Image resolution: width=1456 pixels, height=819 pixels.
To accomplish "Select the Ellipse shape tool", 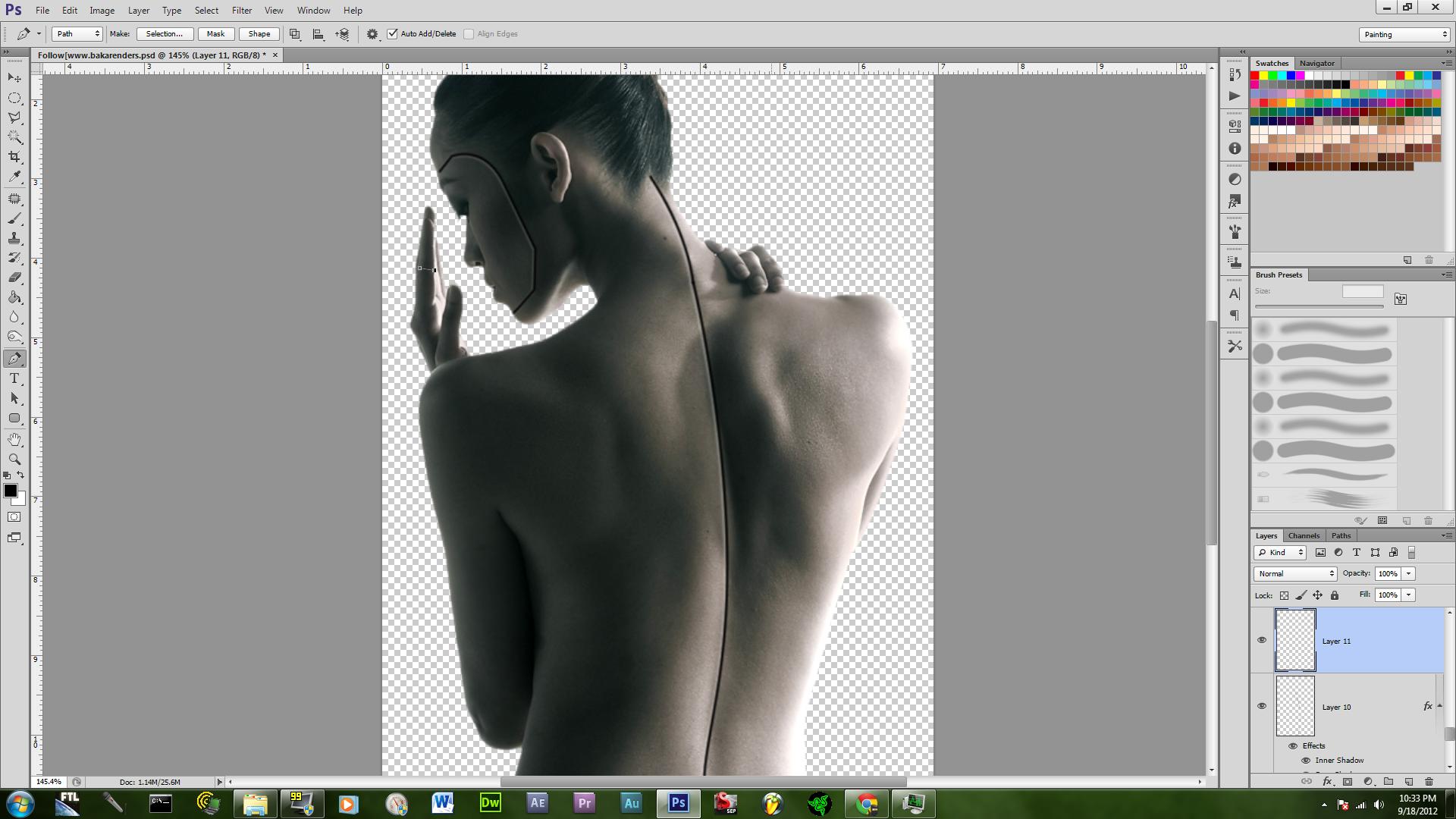I will click(14, 418).
